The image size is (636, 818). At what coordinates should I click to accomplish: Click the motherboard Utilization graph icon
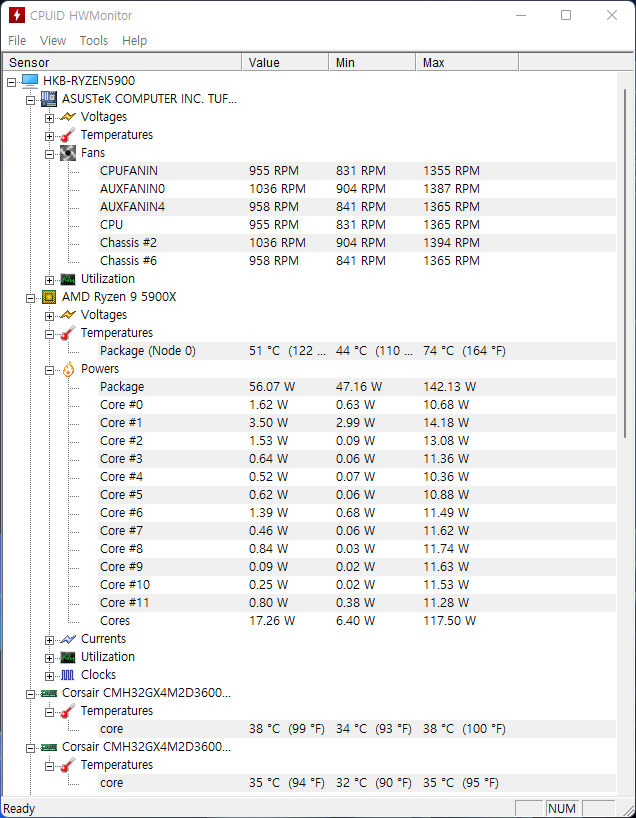pyautogui.click(x=68, y=279)
